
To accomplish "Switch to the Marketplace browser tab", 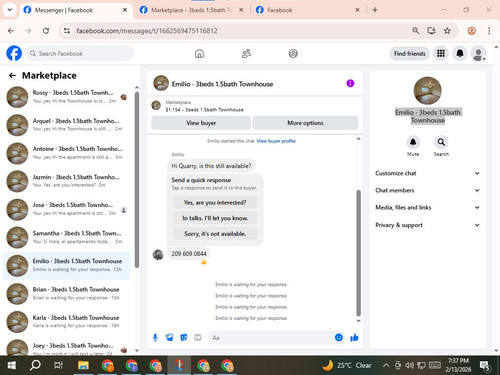I will pos(191,10).
